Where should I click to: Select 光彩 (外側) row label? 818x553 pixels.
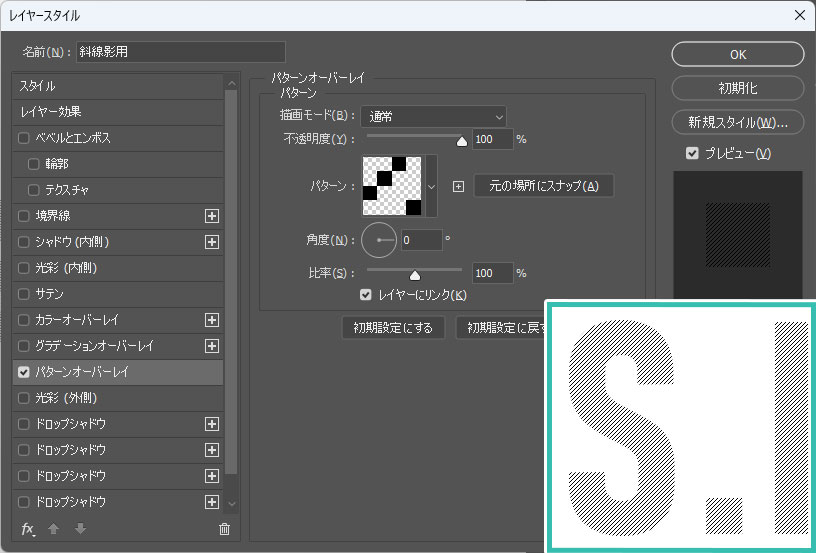(66, 398)
